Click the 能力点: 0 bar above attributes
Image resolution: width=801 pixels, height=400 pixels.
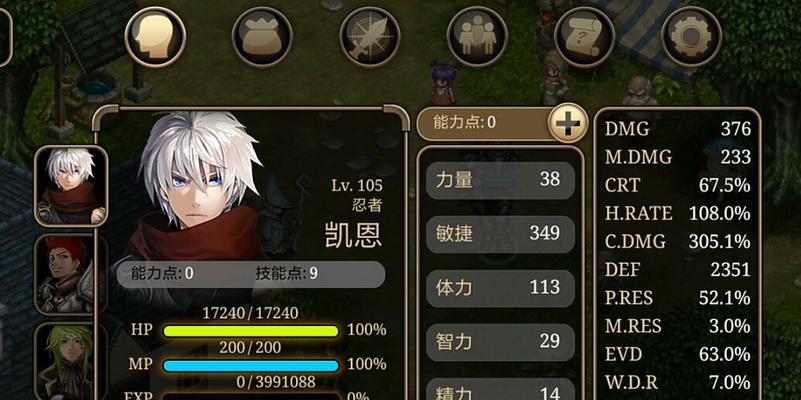point(485,123)
